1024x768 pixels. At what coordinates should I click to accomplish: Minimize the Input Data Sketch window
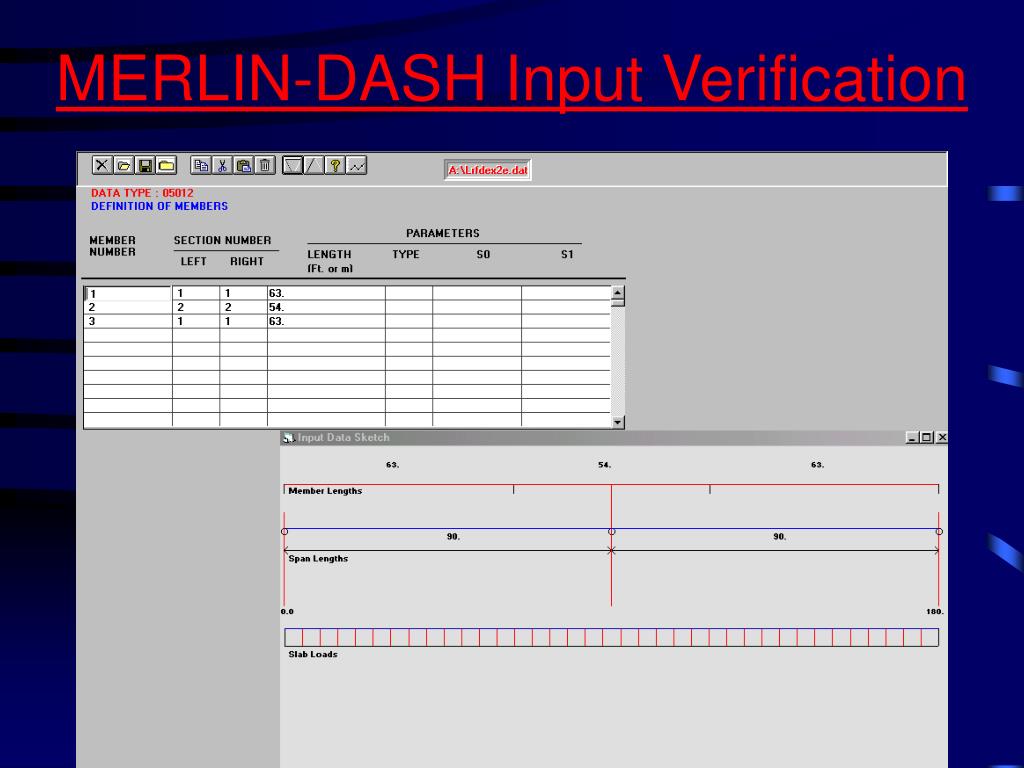(x=912, y=438)
